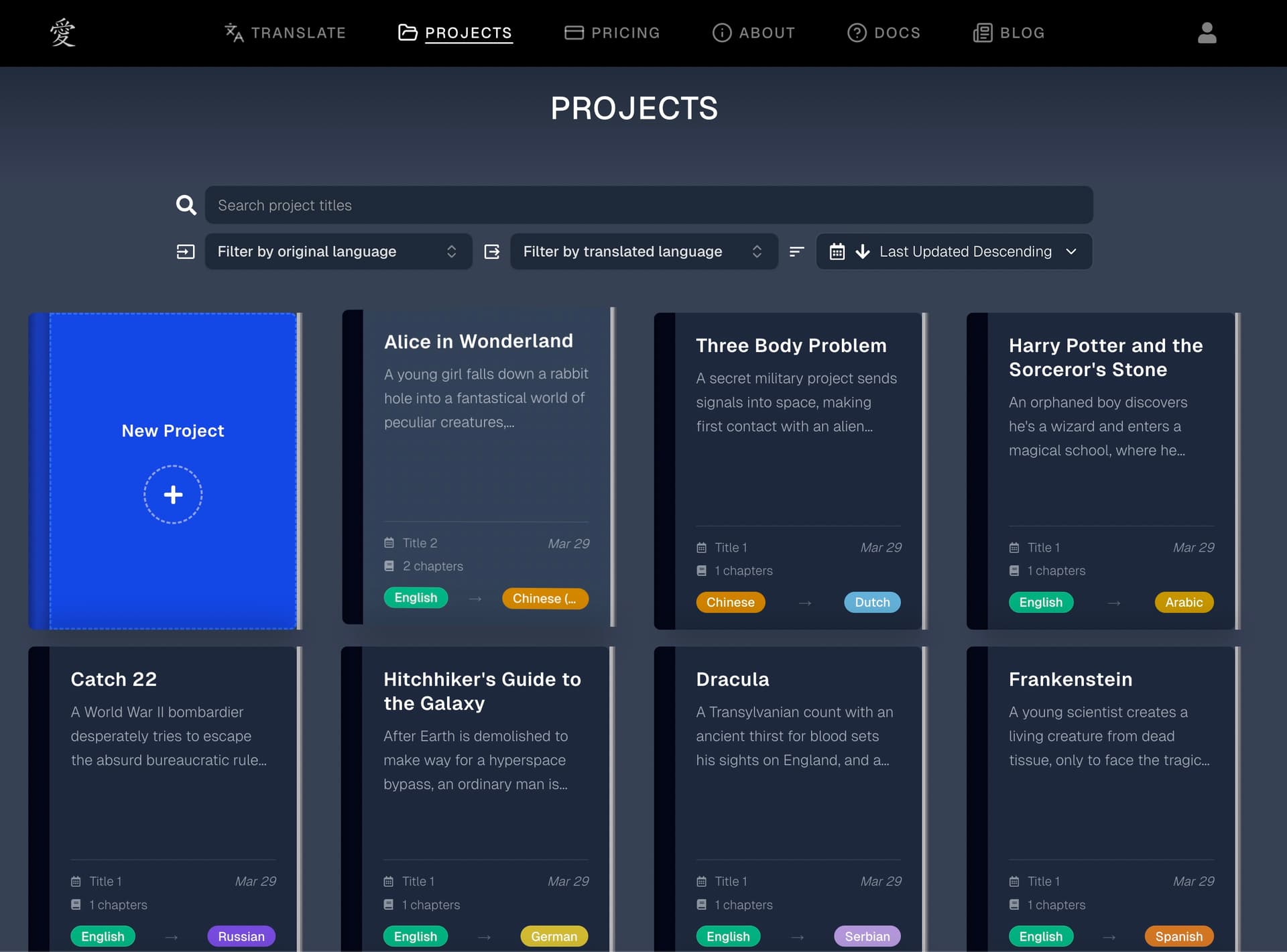Image resolution: width=1287 pixels, height=952 pixels.
Task: Create a New Project
Action: pos(173,471)
